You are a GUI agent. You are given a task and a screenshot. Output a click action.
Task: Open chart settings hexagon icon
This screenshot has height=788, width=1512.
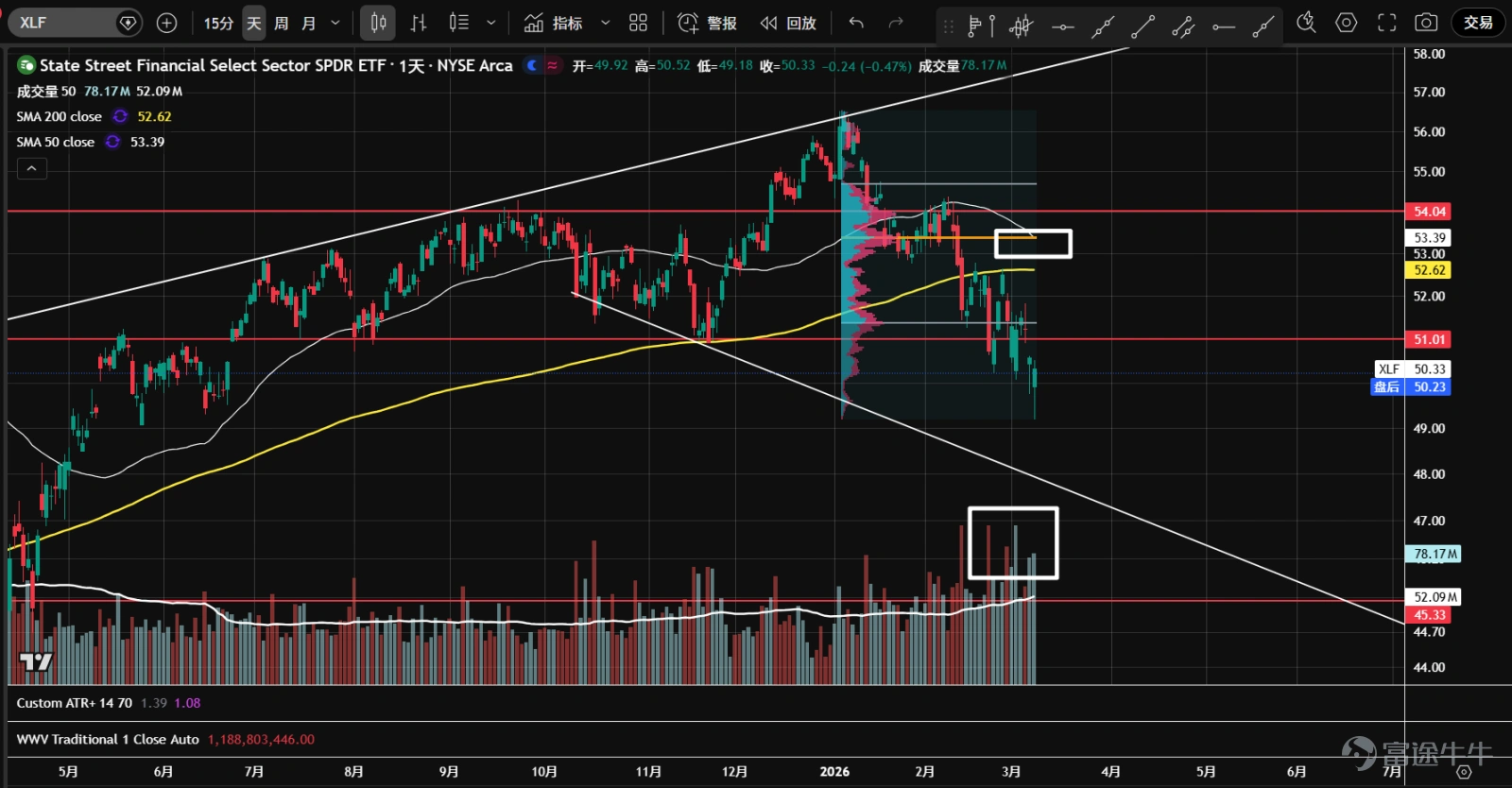tap(1346, 23)
